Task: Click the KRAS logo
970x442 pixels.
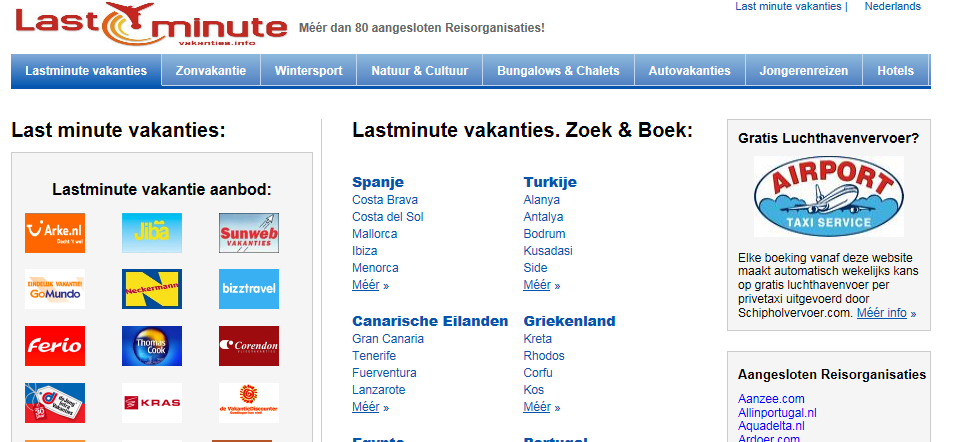Action: 152,403
